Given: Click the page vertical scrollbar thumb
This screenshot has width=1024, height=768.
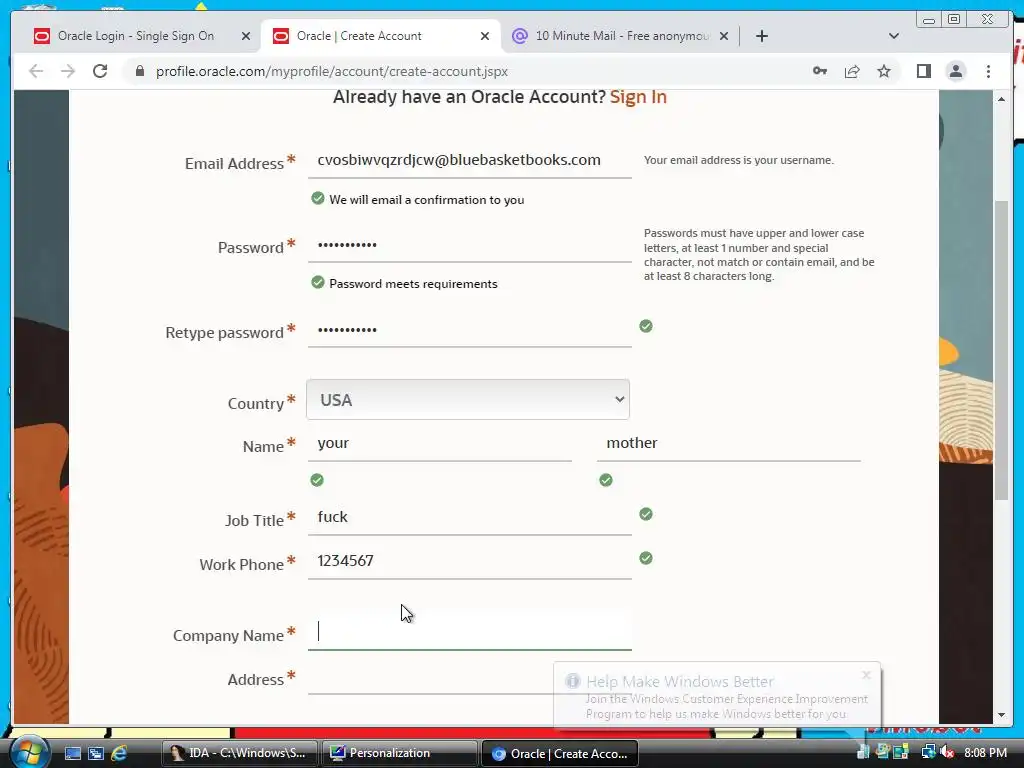Looking at the screenshot, I should 1001,351.
